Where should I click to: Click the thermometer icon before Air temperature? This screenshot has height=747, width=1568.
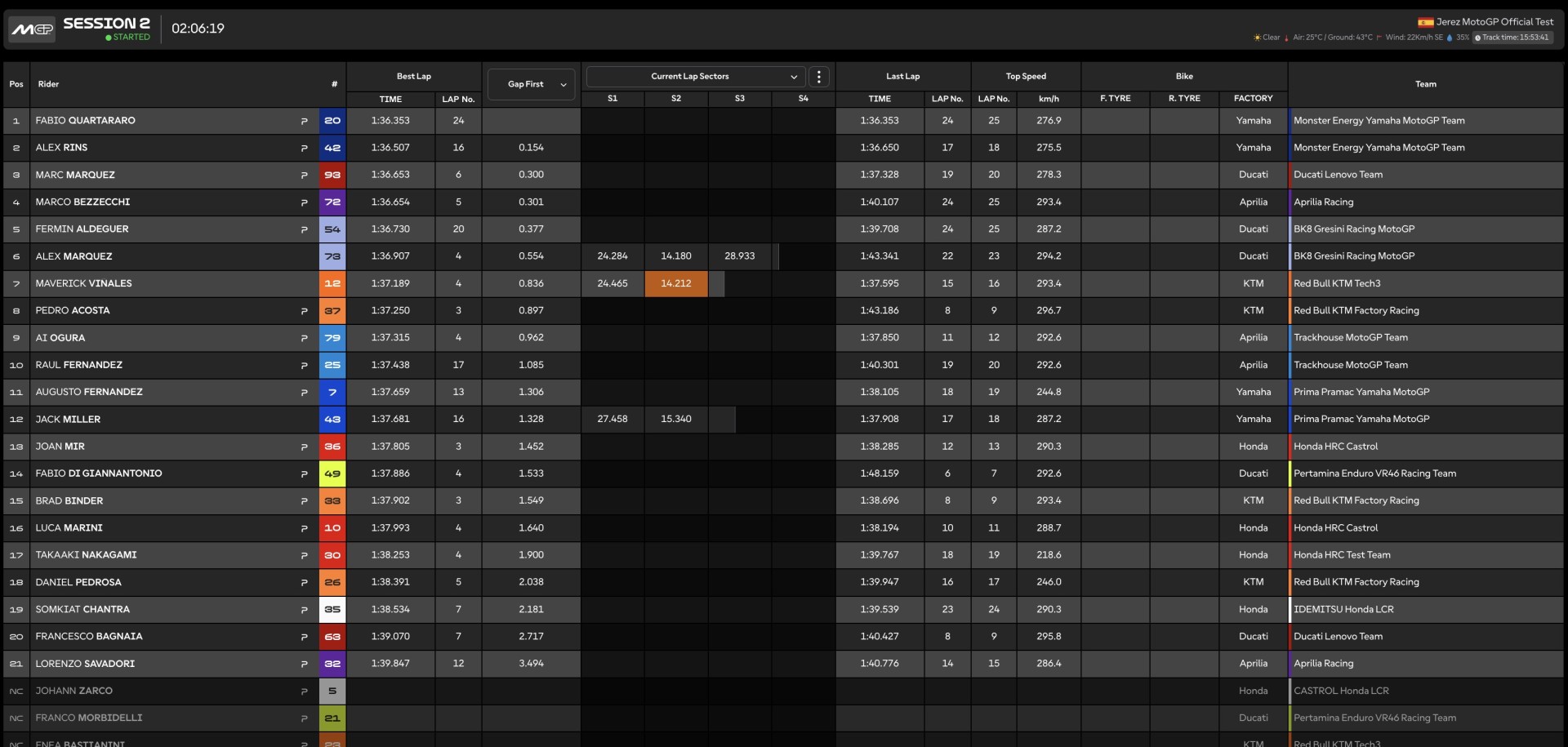tap(1286, 38)
